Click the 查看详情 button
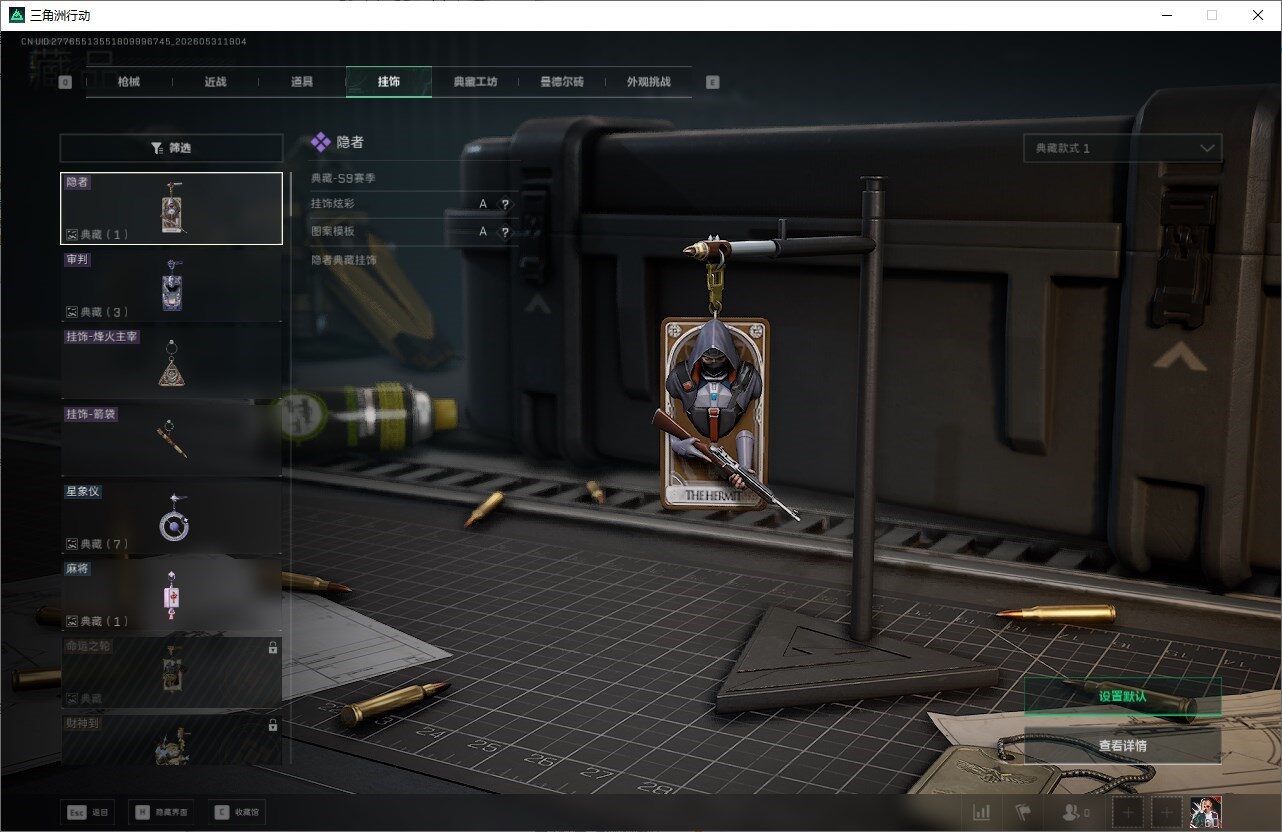The height and width of the screenshot is (832, 1282). [1122, 745]
